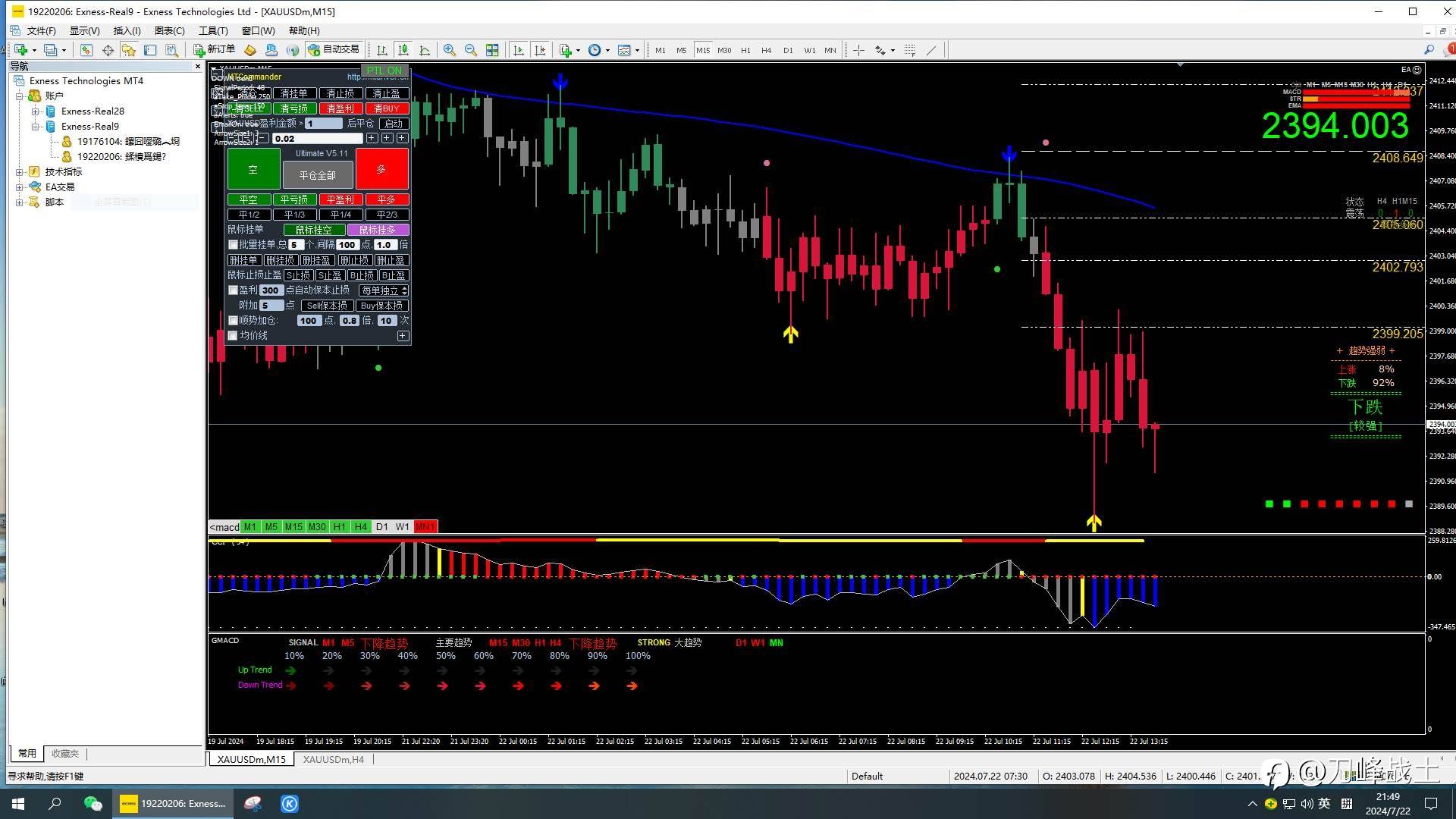The image size is (1456, 819).
Task: Select the crosshair cursor tool
Action: click(x=858, y=50)
